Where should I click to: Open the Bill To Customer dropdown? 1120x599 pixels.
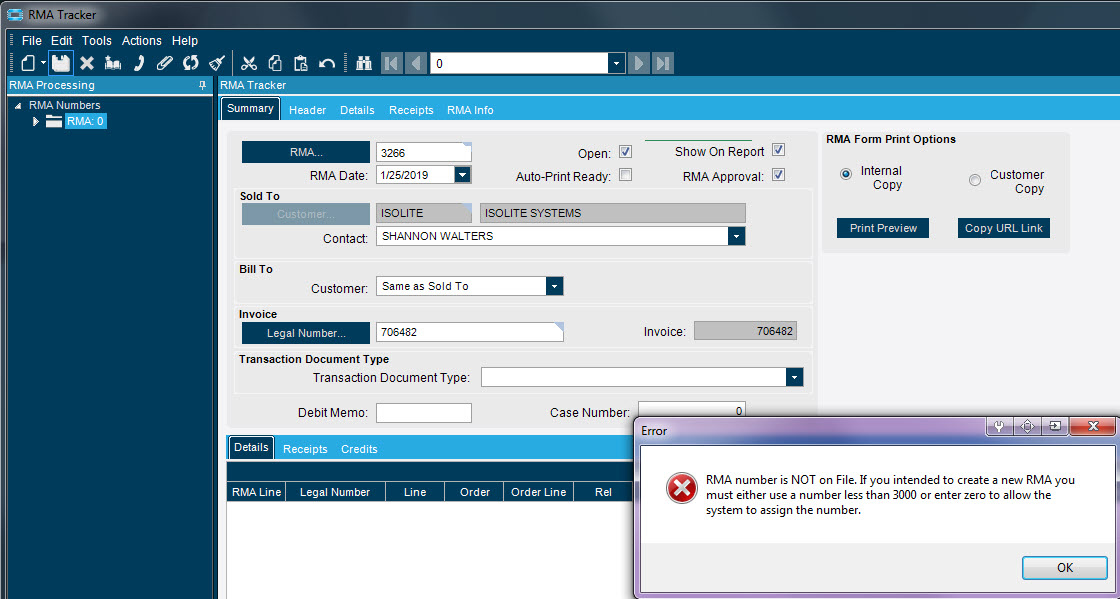(x=554, y=286)
